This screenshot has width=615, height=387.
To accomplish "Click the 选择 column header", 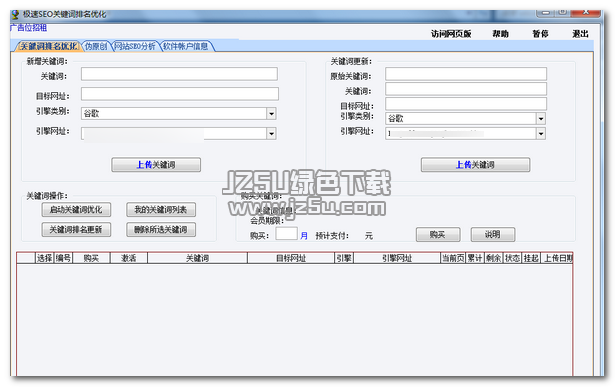I will [44, 258].
